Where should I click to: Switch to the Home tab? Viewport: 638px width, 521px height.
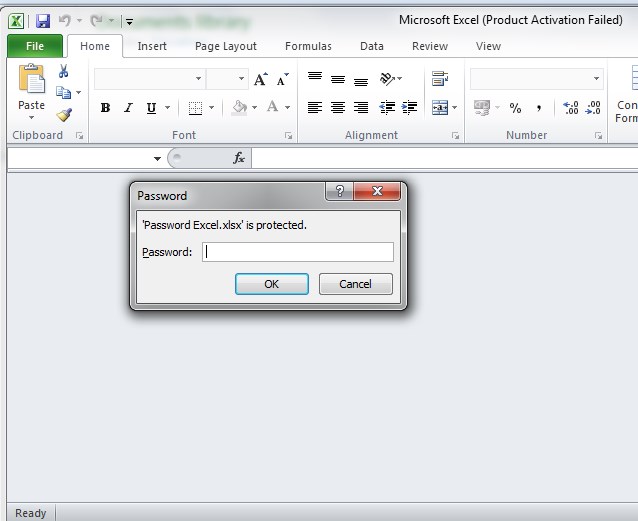click(95, 46)
